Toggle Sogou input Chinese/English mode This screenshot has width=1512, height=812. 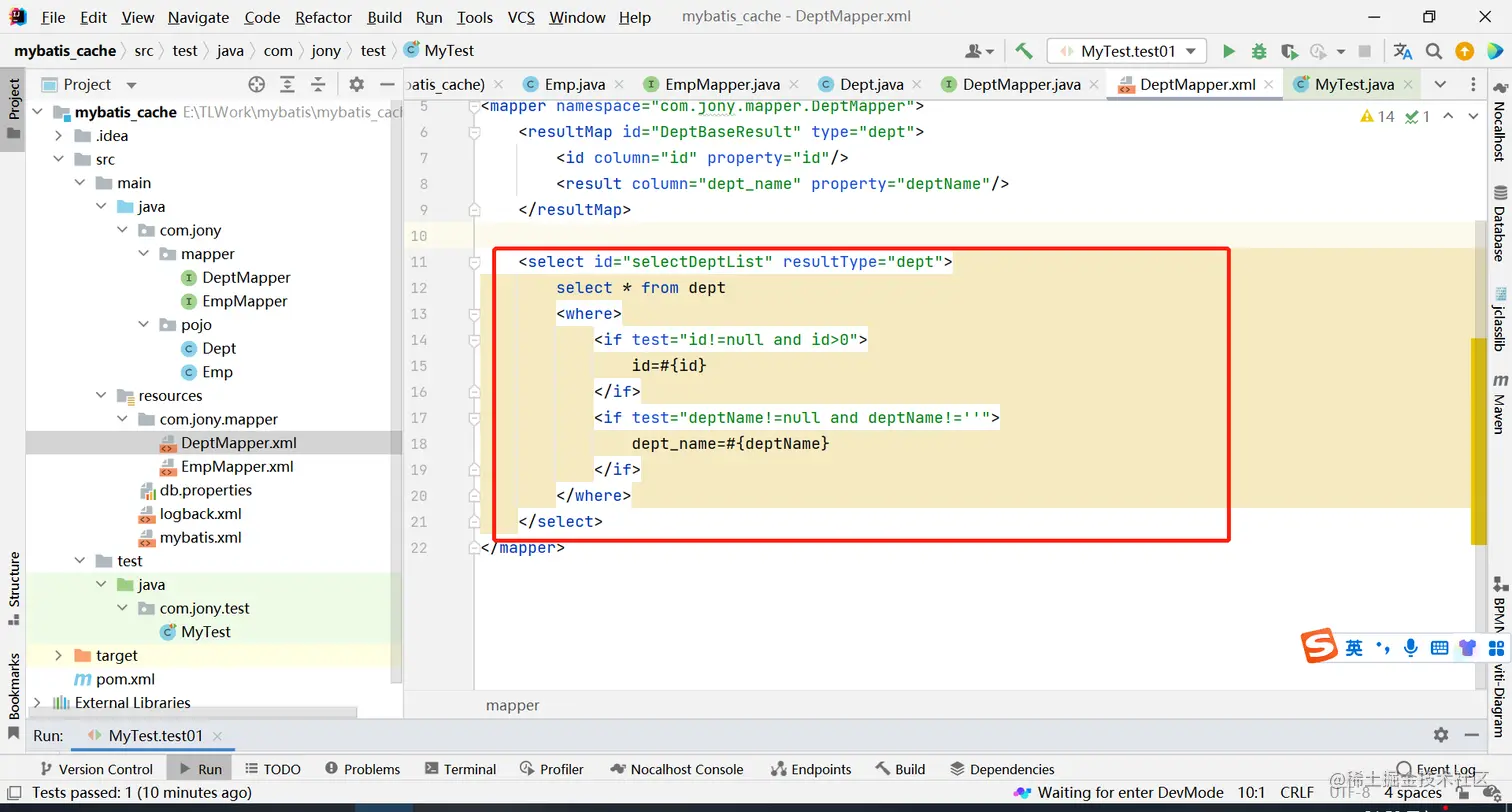pos(1354,648)
